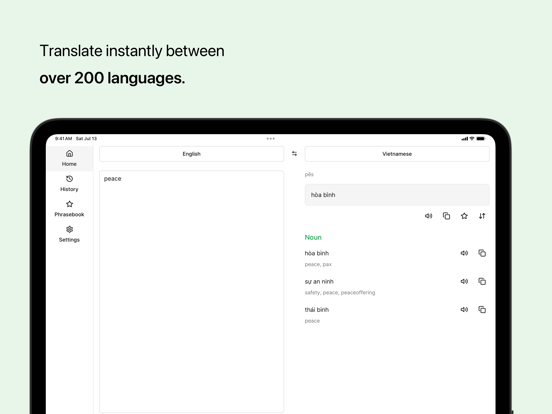Open the Phrasebook tab
552x414 pixels.
pyautogui.click(x=69, y=209)
